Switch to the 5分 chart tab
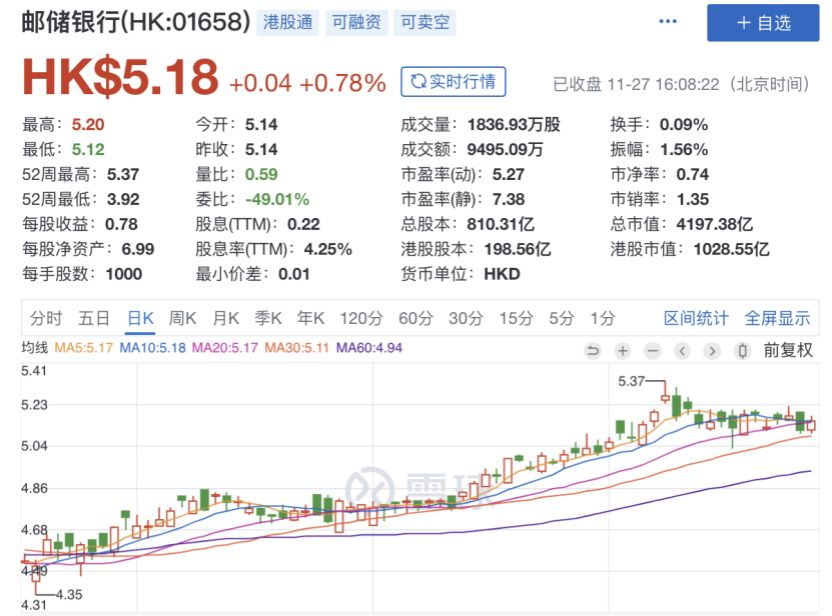Image resolution: width=832 pixels, height=616 pixels. pos(561,318)
